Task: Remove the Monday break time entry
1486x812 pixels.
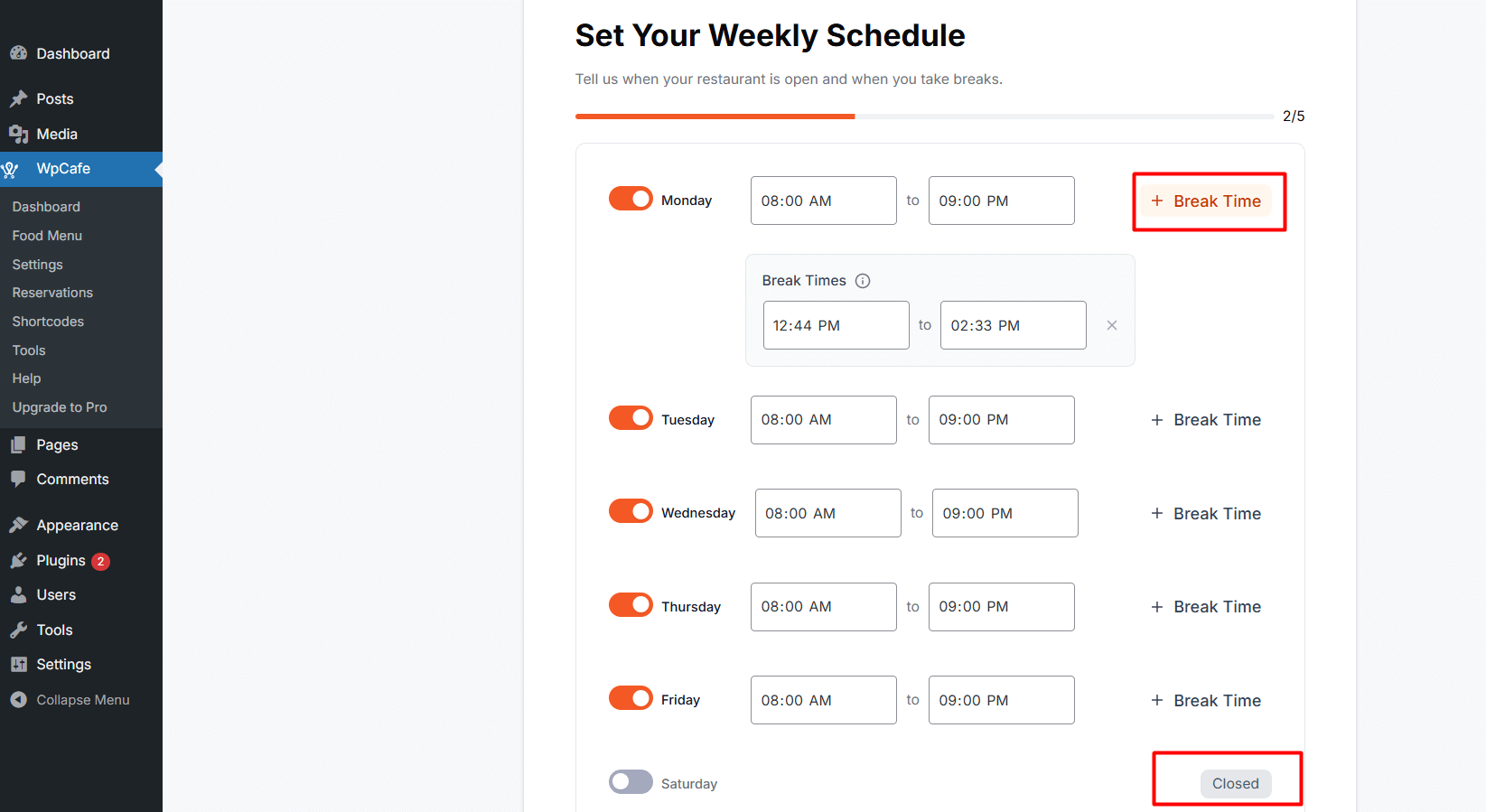Action: click(1112, 325)
